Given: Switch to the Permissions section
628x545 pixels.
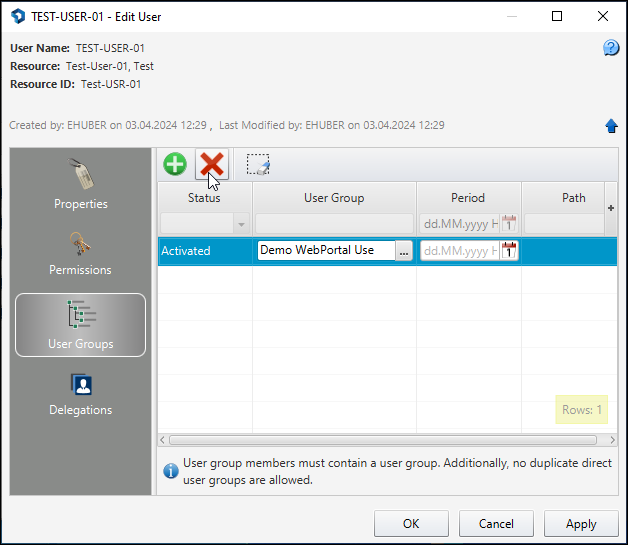Looking at the screenshot, I should pyautogui.click(x=81, y=253).
